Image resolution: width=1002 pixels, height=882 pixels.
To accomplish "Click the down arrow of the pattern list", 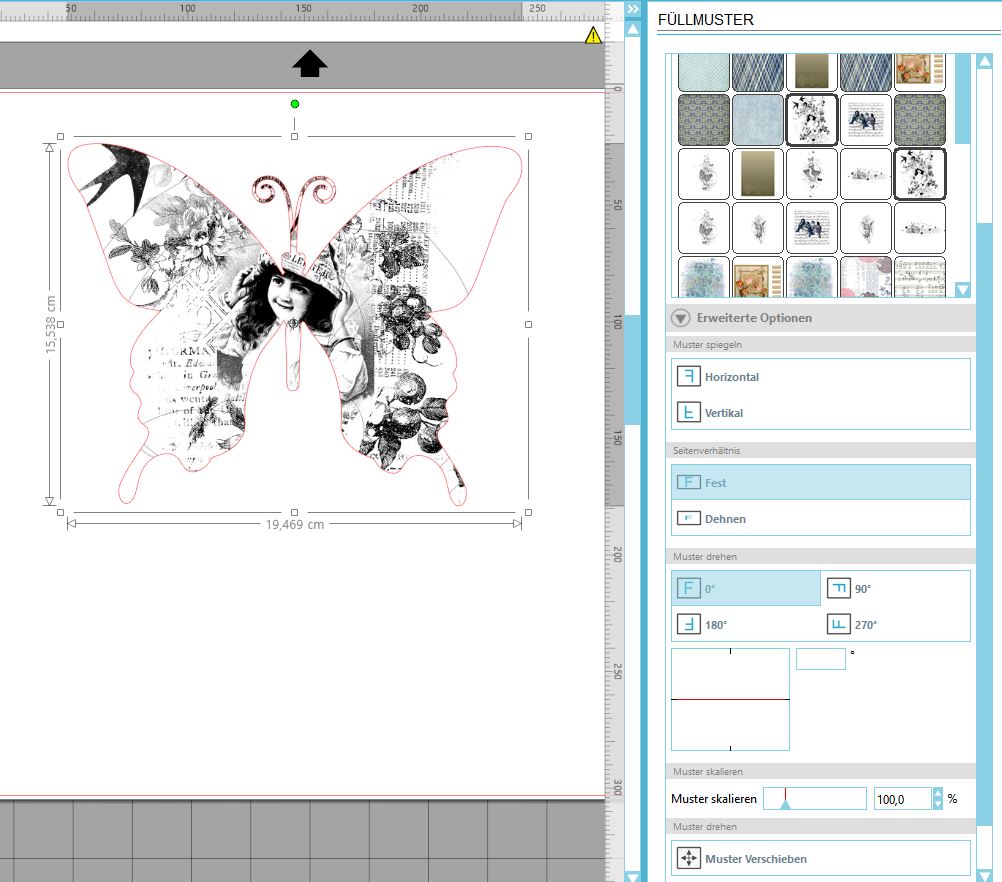I will coord(962,290).
